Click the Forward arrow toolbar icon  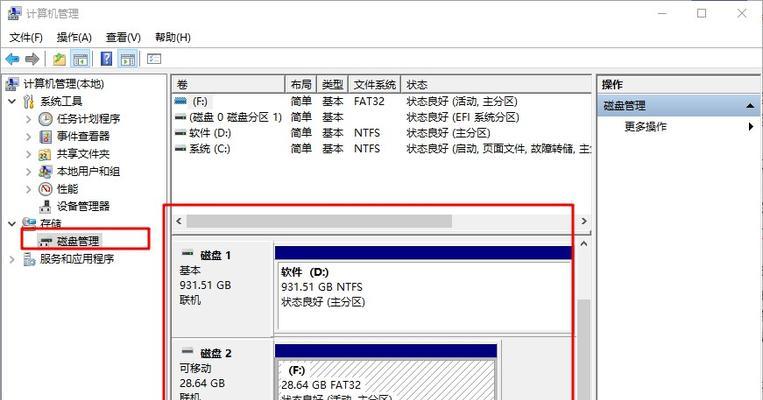point(32,59)
